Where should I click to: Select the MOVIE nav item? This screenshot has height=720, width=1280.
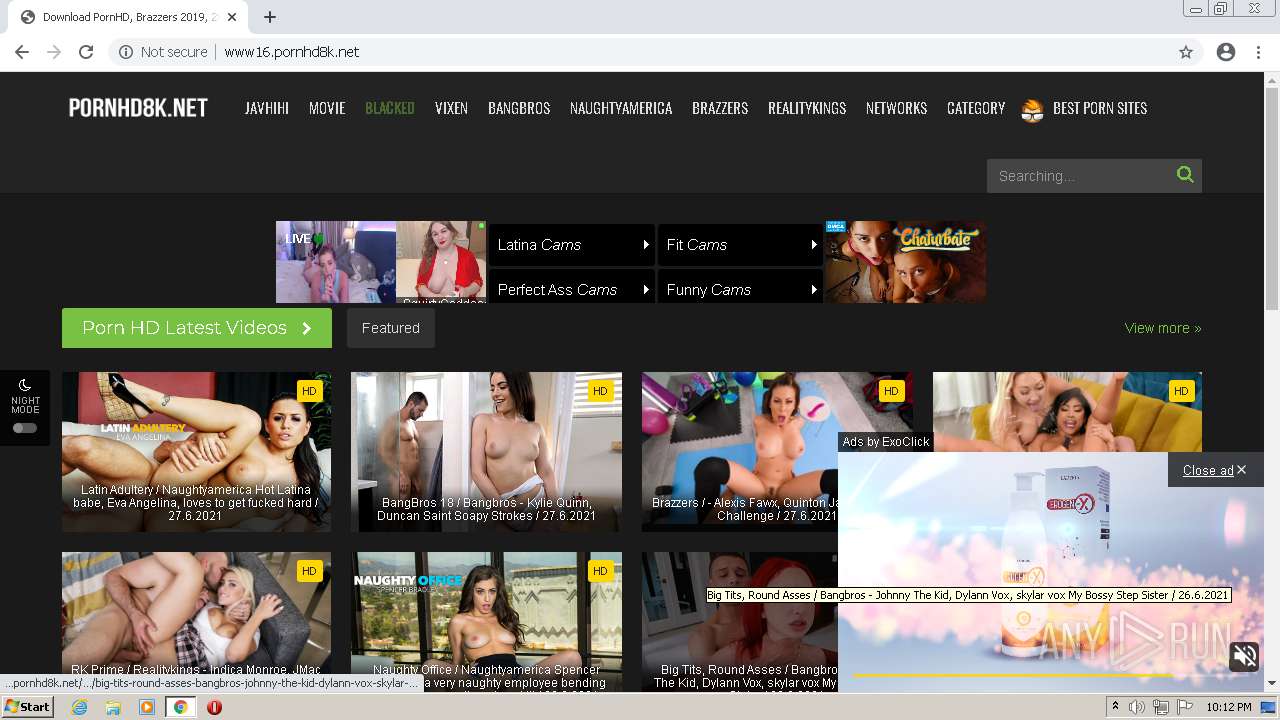pos(327,108)
